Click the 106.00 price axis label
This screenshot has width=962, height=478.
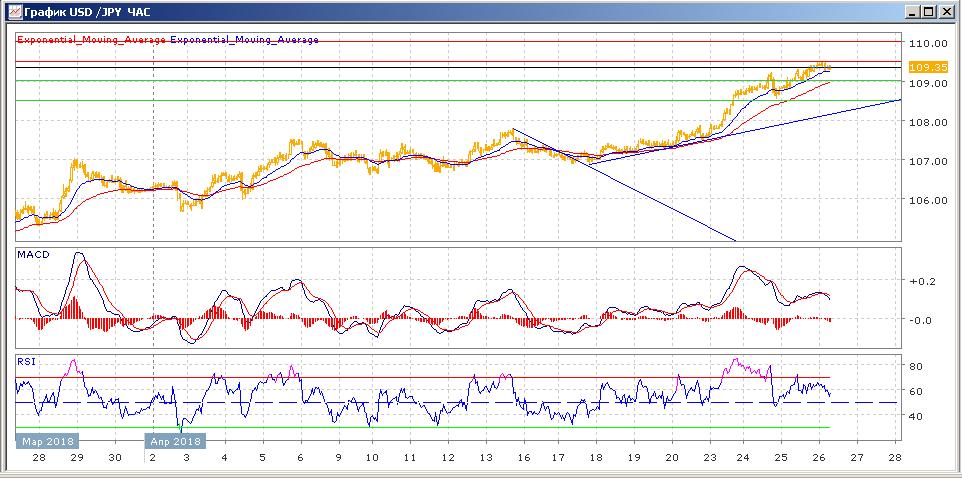(x=927, y=200)
